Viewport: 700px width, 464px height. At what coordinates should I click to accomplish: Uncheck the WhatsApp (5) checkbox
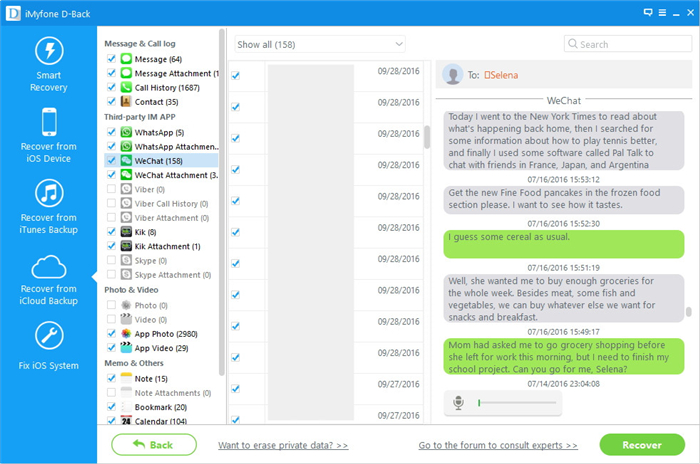coord(112,132)
